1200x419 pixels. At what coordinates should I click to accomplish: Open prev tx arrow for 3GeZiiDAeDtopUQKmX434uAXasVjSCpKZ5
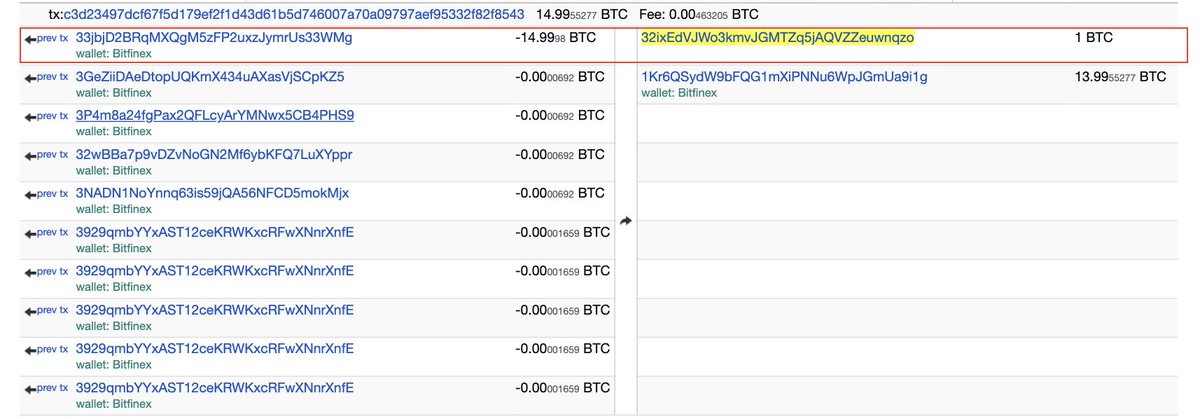[47, 77]
